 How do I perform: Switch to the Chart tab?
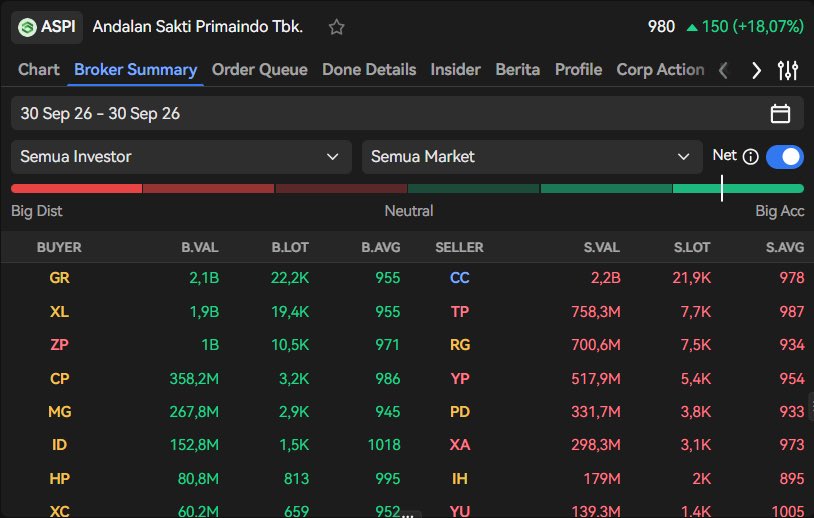(x=38, y=70)
